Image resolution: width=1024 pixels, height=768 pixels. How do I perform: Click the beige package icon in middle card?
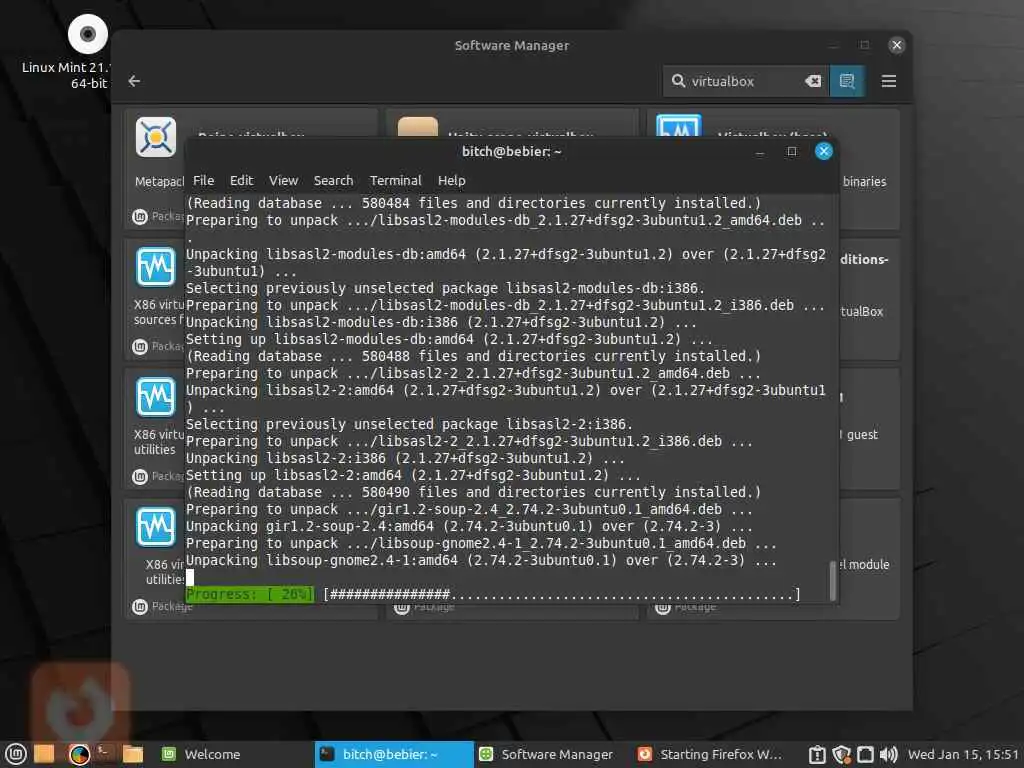(418, 127)
